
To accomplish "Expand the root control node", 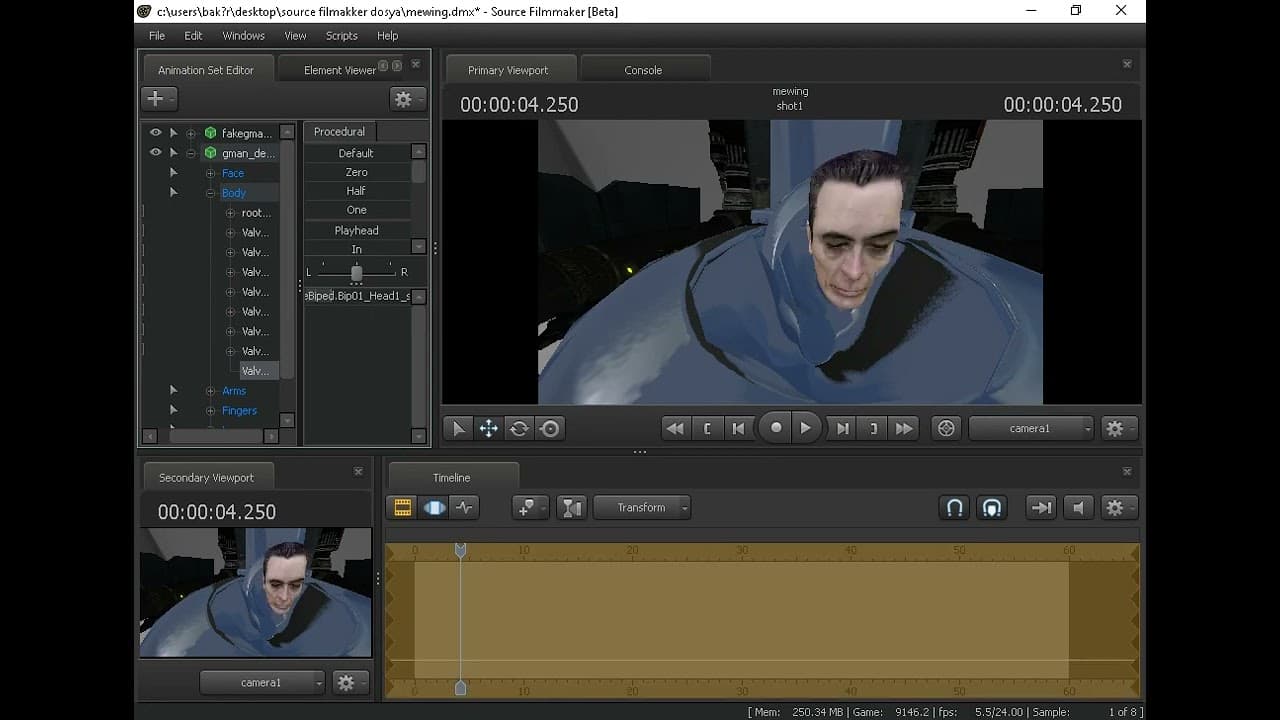I will click(x=231, y=213).
